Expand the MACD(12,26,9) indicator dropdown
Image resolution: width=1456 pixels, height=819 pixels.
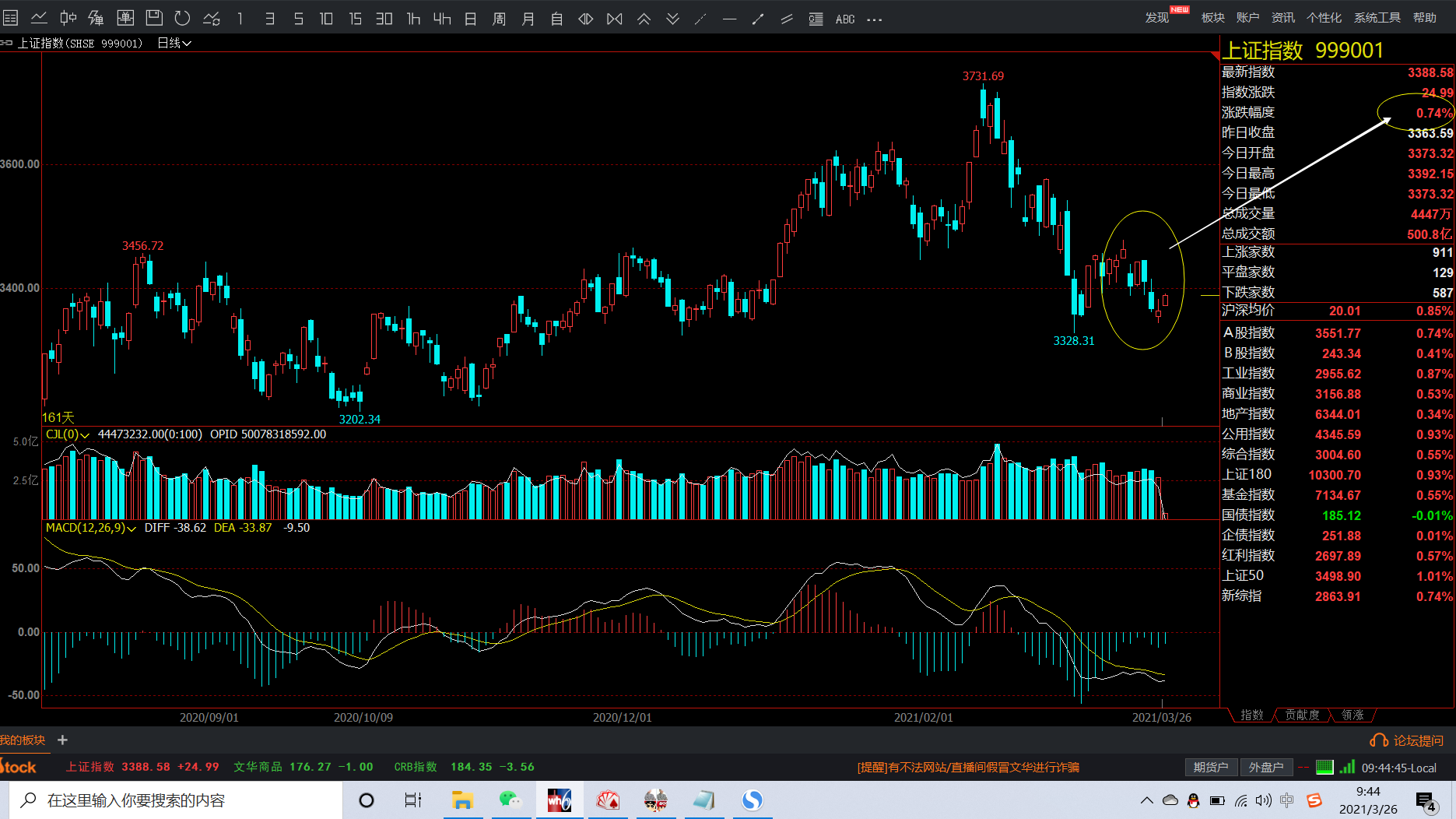(x=91, y=528)
